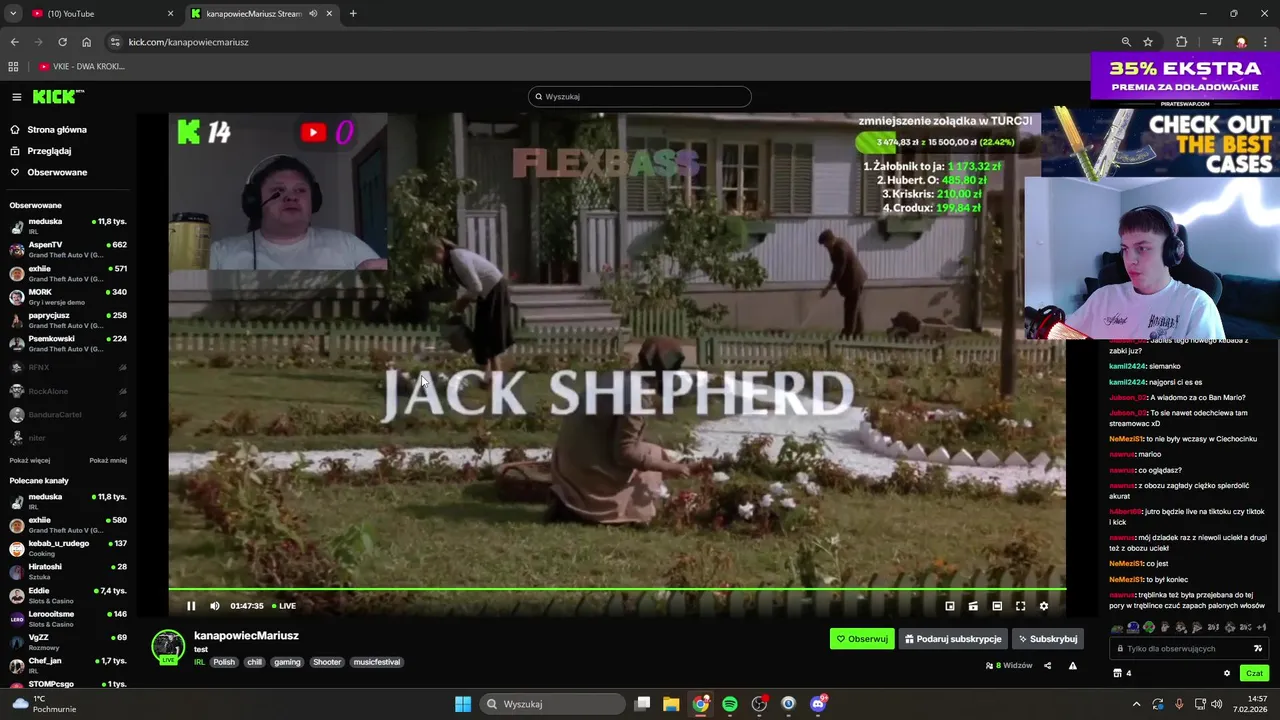Open the chat shop icon with 4
Image resolution: width=1280 pixels, height=720 pixels.
click(1122, 673)
